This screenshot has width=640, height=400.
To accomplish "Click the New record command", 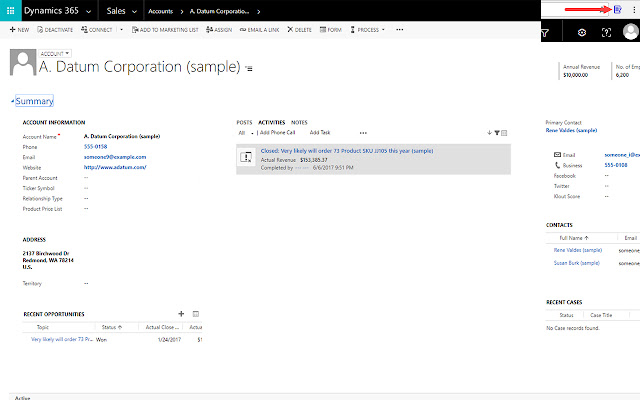I will pos(19,30).
